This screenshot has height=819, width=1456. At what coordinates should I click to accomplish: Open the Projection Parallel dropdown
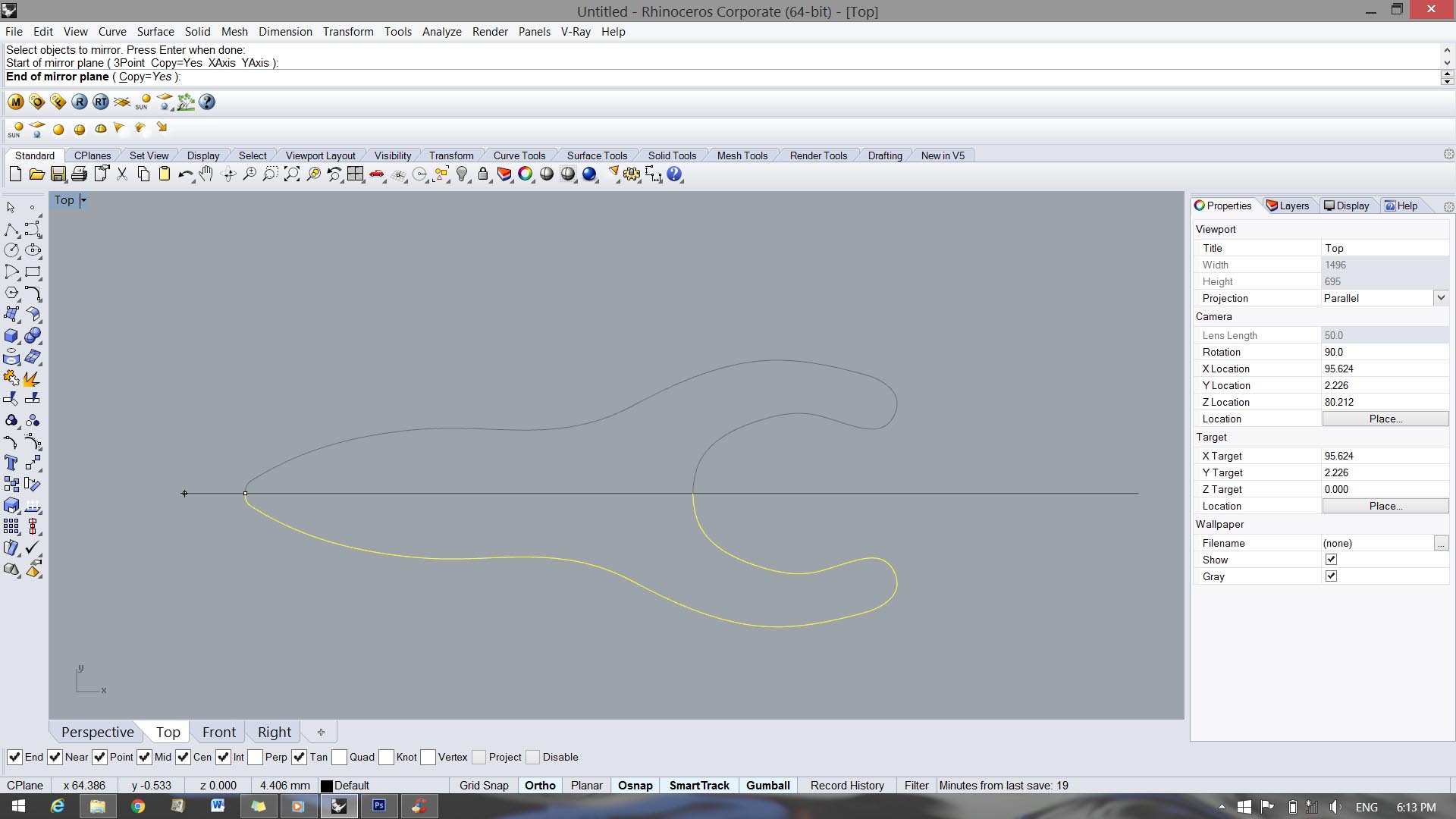click(1441, 298)
